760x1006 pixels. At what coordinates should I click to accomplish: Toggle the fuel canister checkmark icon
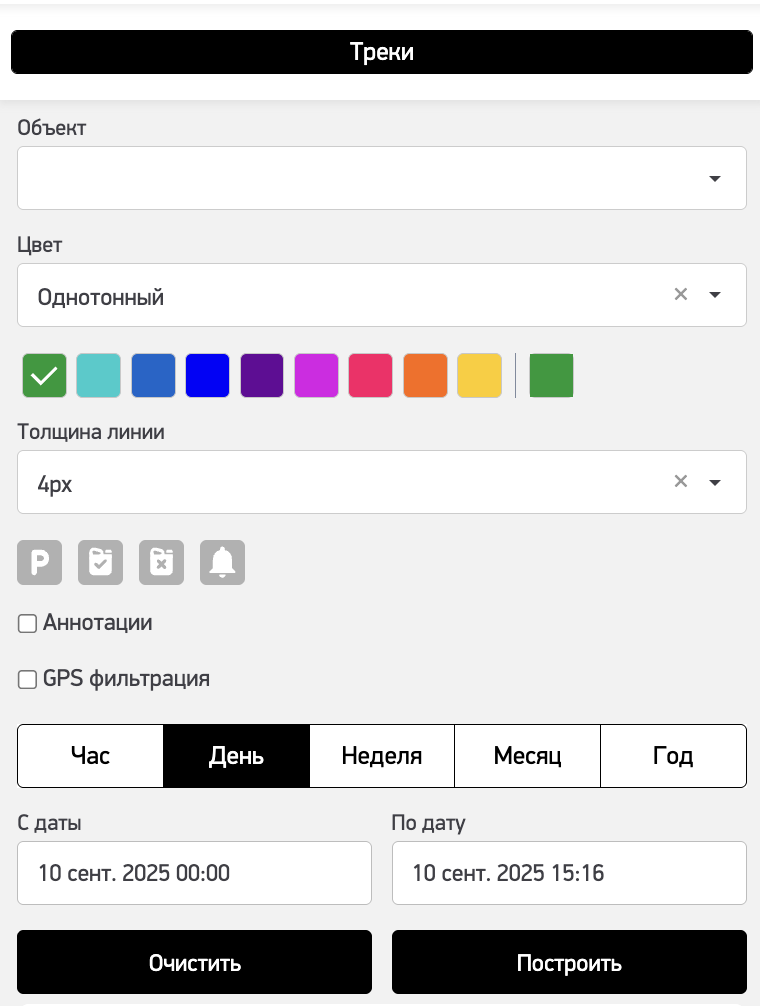coord(100,563)
